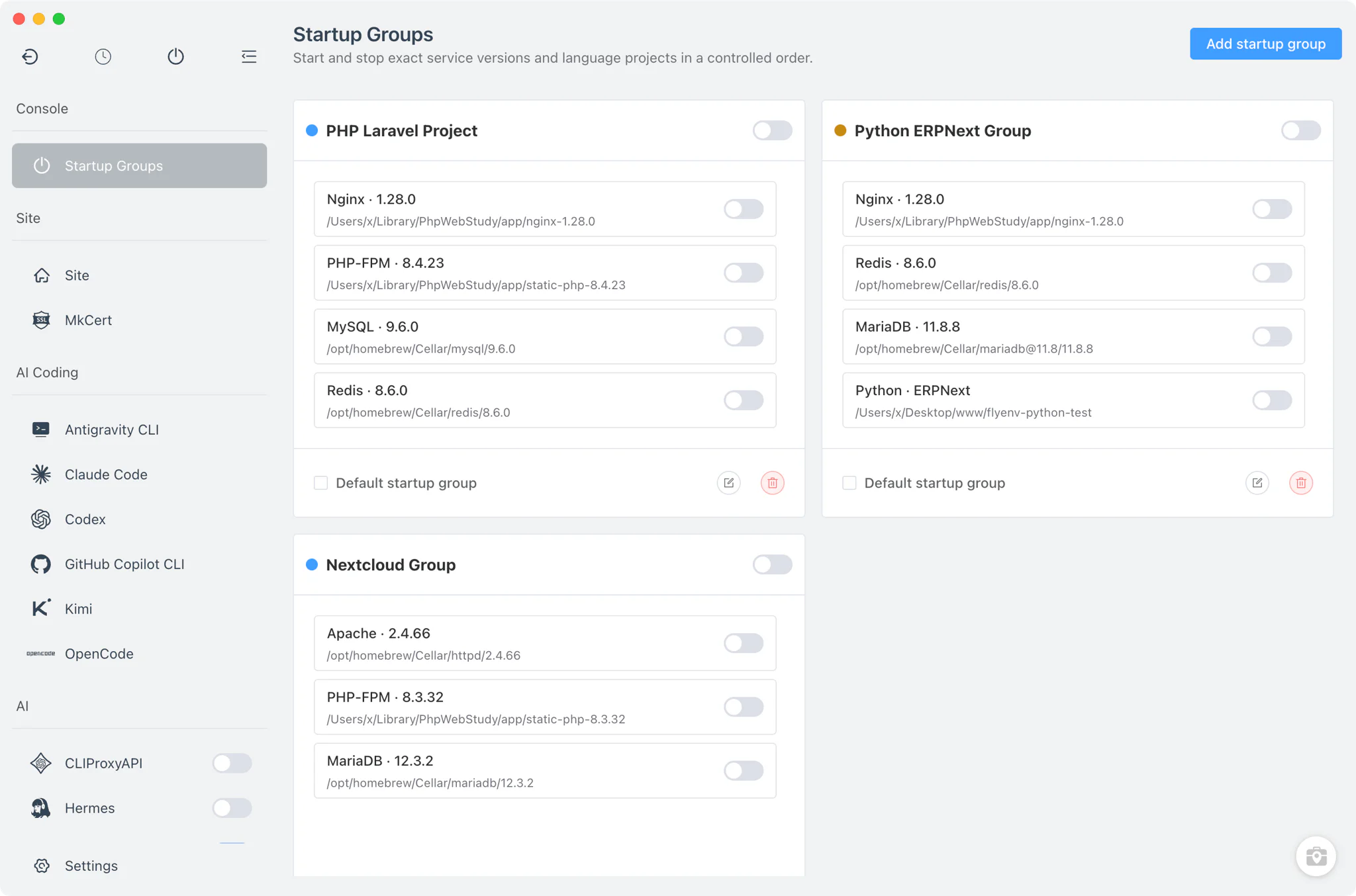The image size is (1356, 896).
Task: Open the Claude Code sidebar item
Action: coord(139,474)
